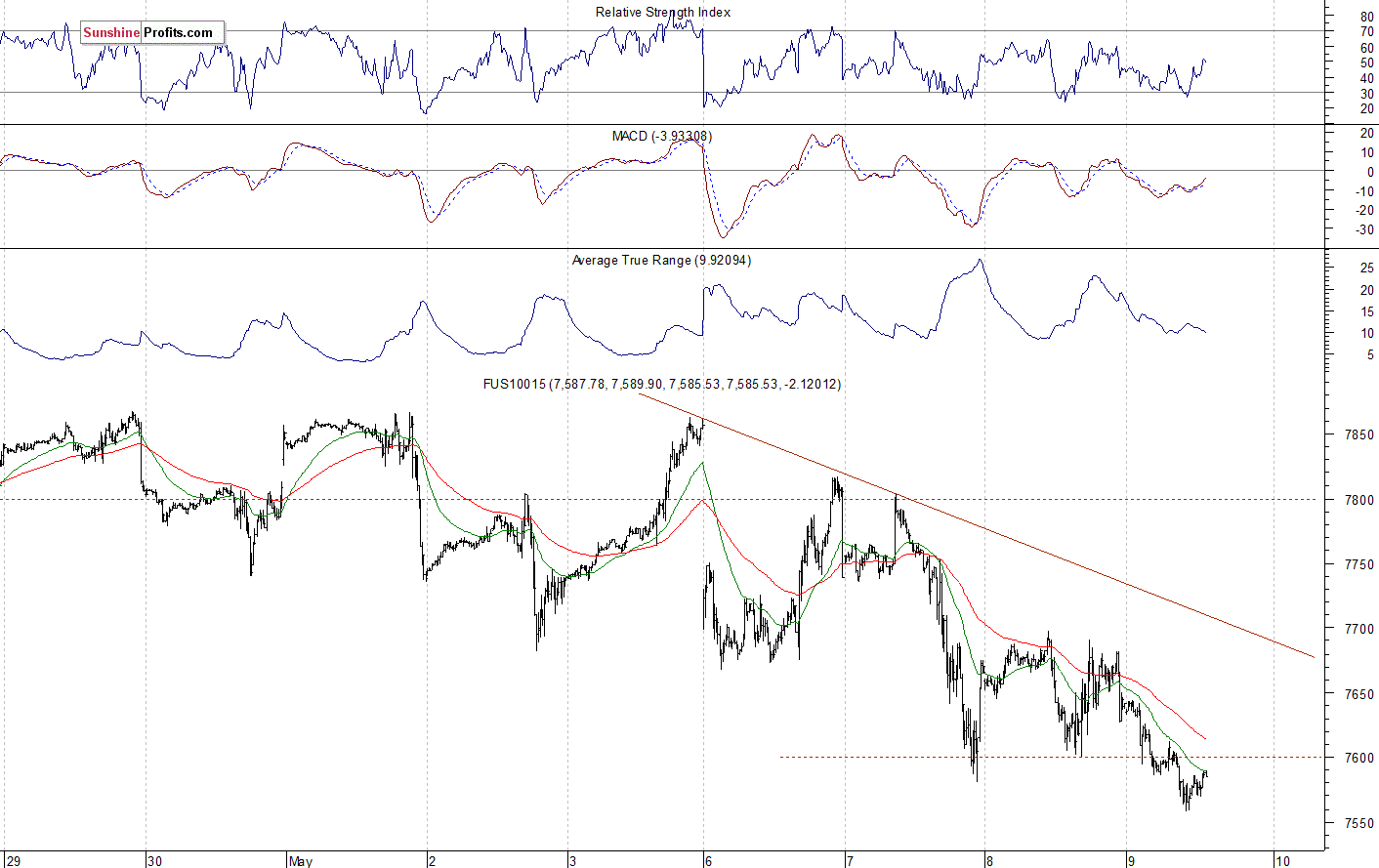Screen dimensions: 1379x868
Task: Click the 7600 price axis value
Action: click(x=1358, y=758)
